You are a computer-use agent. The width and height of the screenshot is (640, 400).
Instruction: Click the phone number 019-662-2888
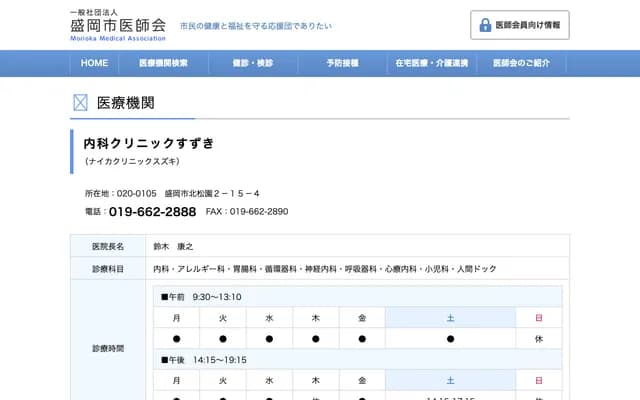pos(152,212)
